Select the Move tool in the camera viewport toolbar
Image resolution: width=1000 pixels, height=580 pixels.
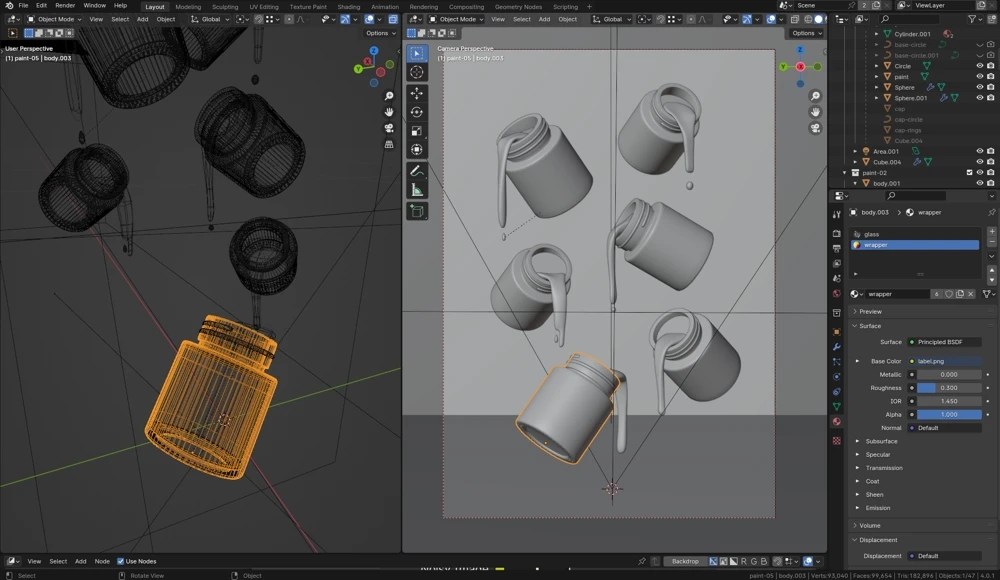click(x=417, y=93)
